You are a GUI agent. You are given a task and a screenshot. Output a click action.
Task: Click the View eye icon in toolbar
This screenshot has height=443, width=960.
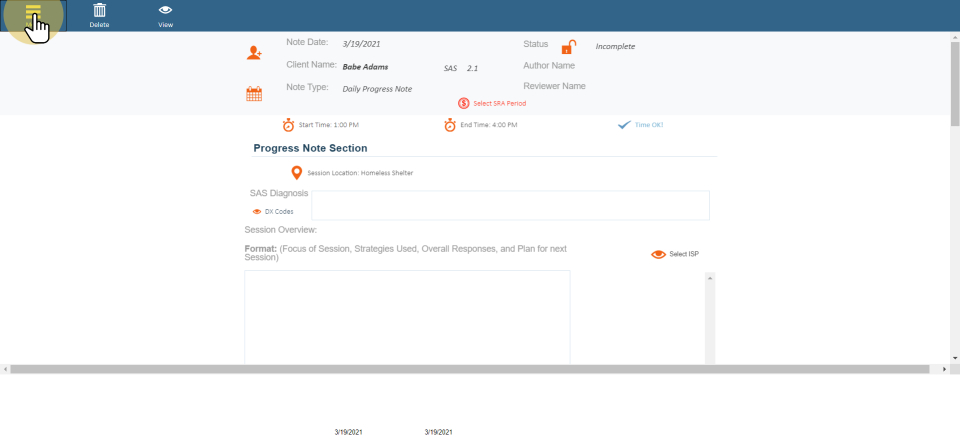(x=165, y=11)
